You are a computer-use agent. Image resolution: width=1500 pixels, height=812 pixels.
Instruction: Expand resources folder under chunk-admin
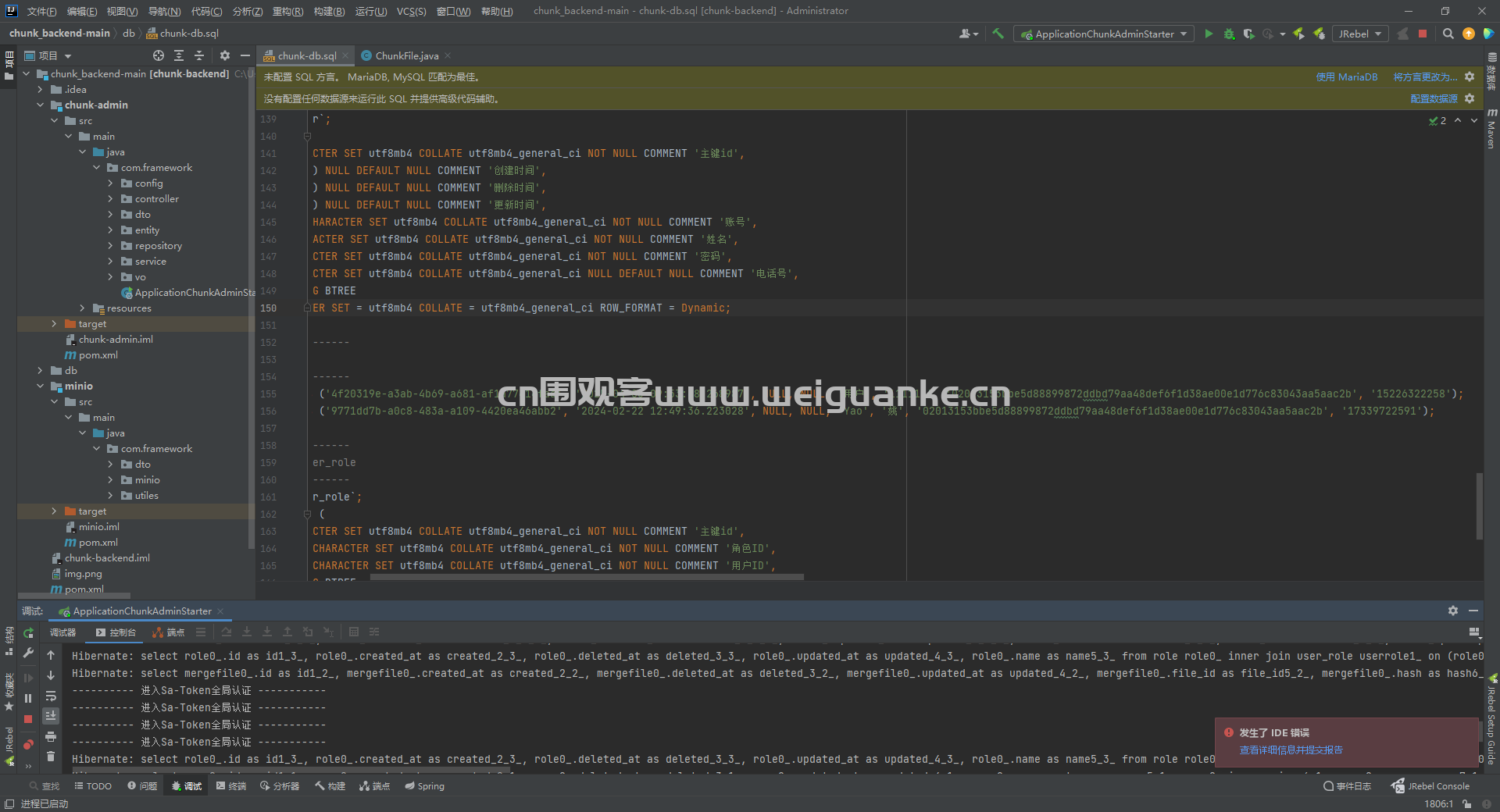click(82, 308)
